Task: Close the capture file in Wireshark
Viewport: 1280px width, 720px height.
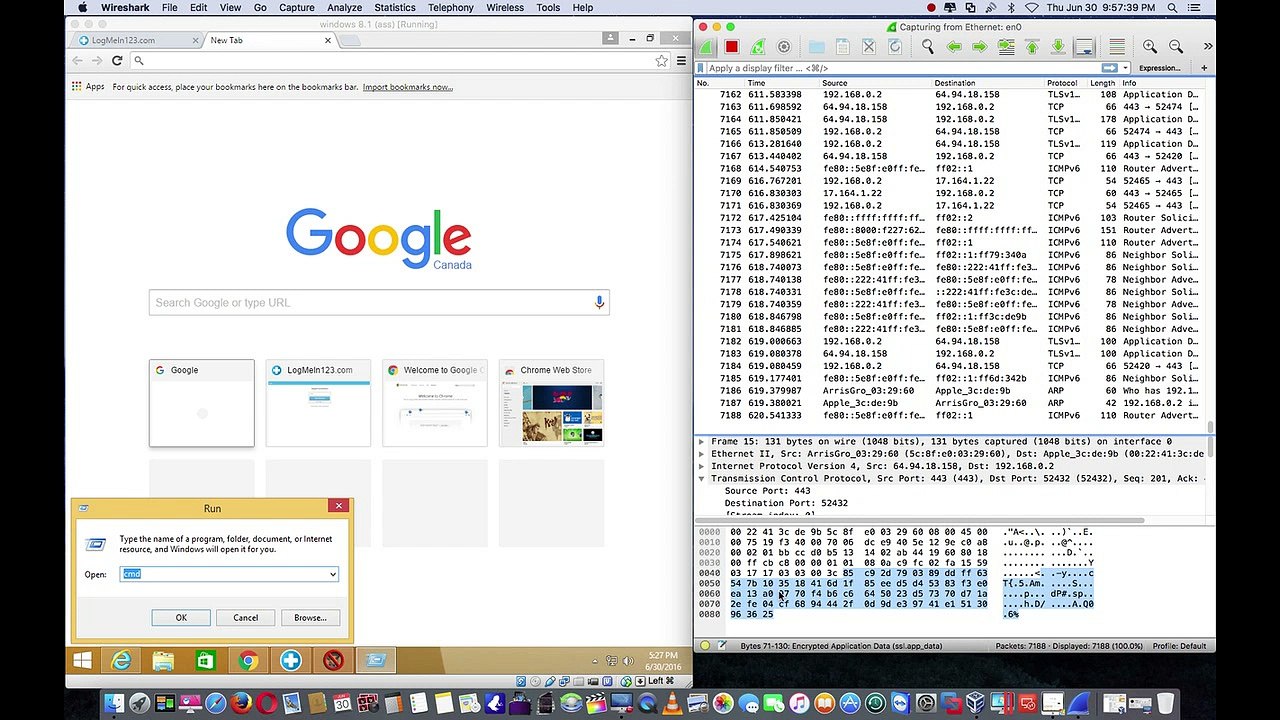Action: (x=868, y=47)
